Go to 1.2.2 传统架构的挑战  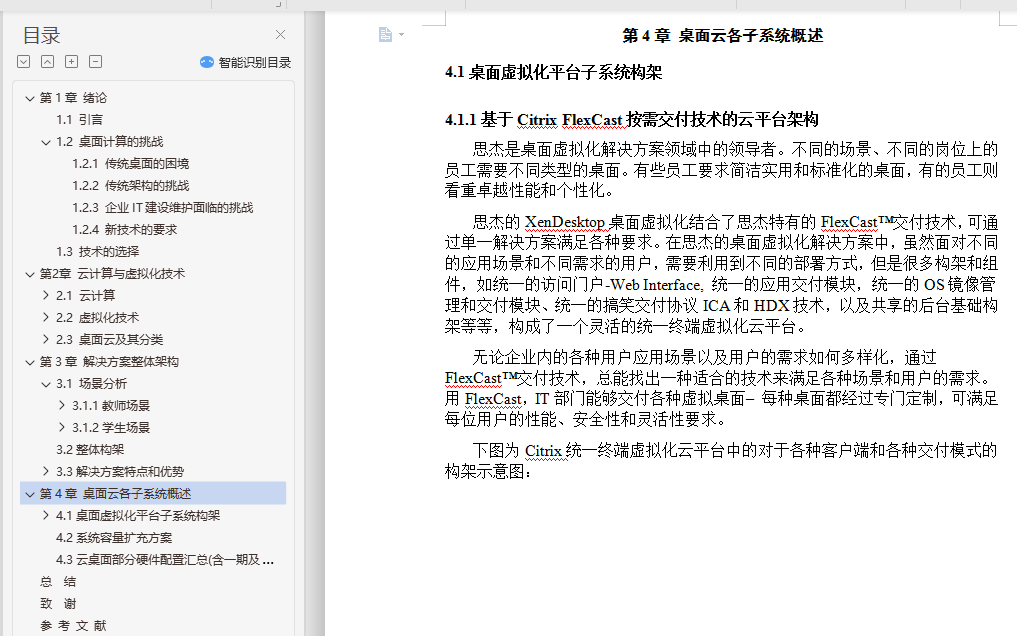pos(130,186)
